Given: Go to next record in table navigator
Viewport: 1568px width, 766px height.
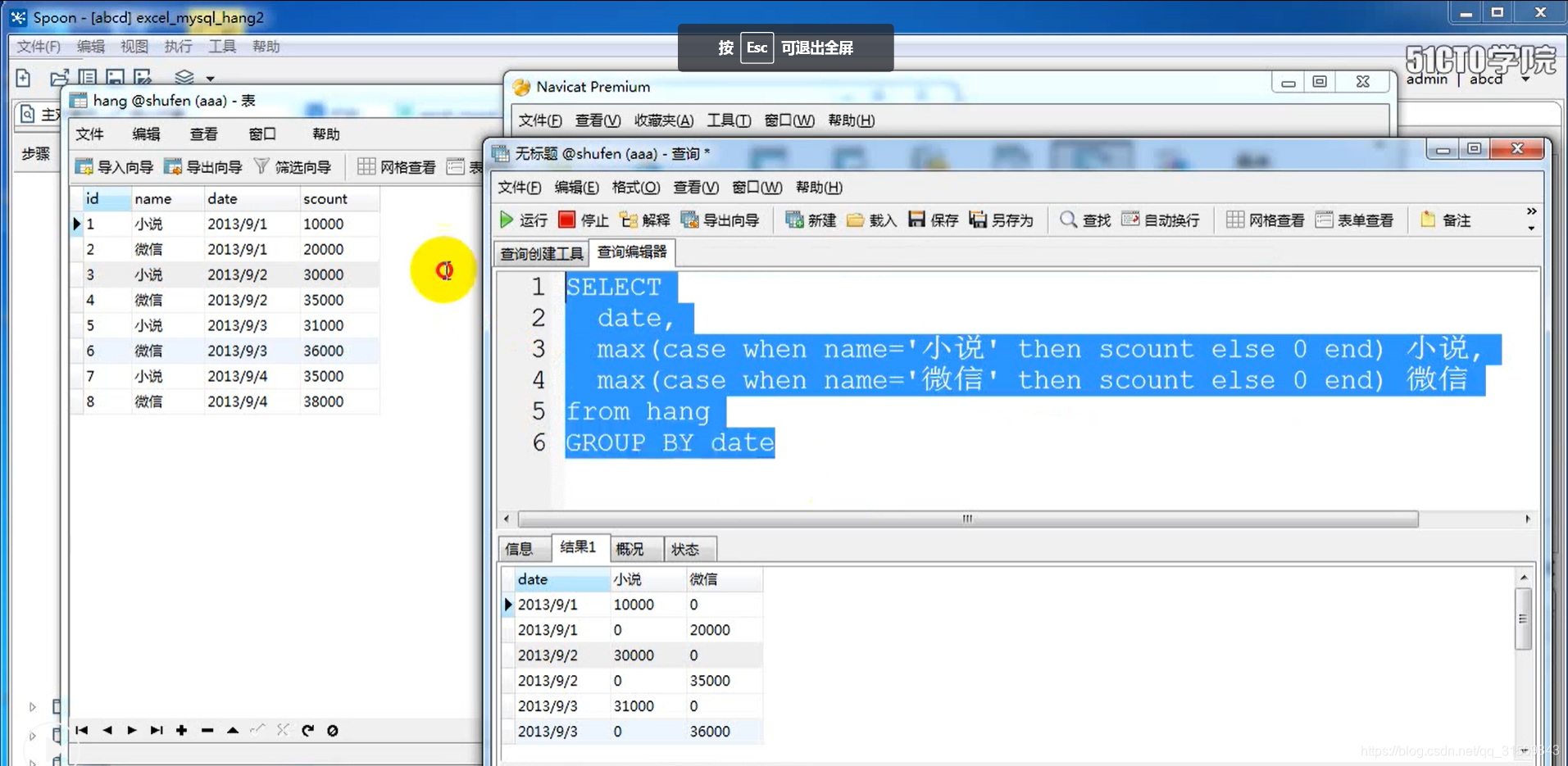Looking at the screenshot, I should click(131, 730).
